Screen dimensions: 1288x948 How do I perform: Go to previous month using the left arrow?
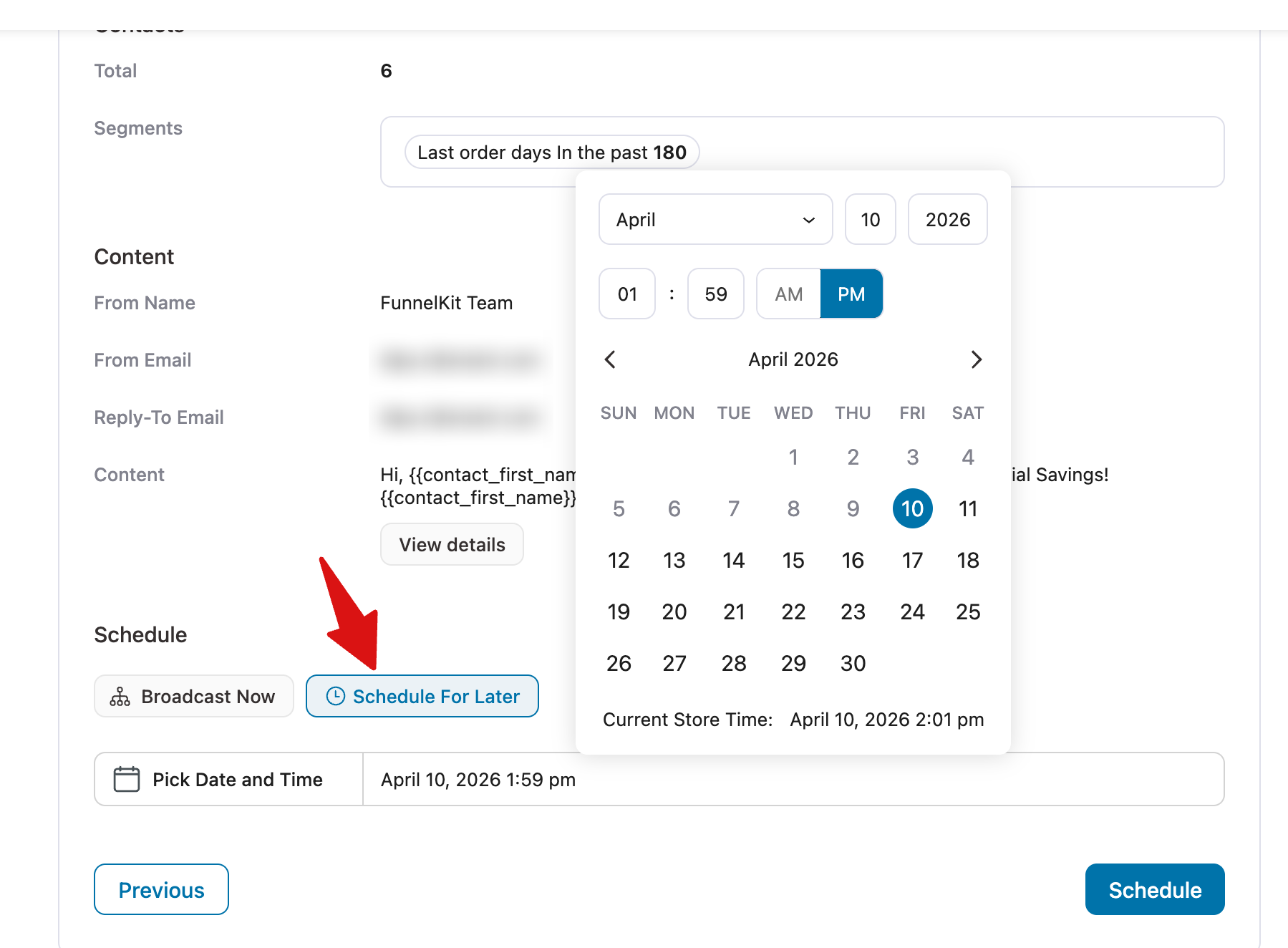(611, 359)
